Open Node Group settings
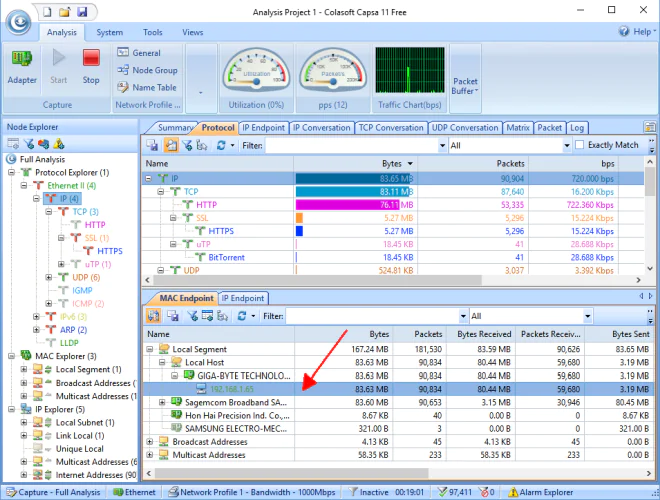 [146, 70]
